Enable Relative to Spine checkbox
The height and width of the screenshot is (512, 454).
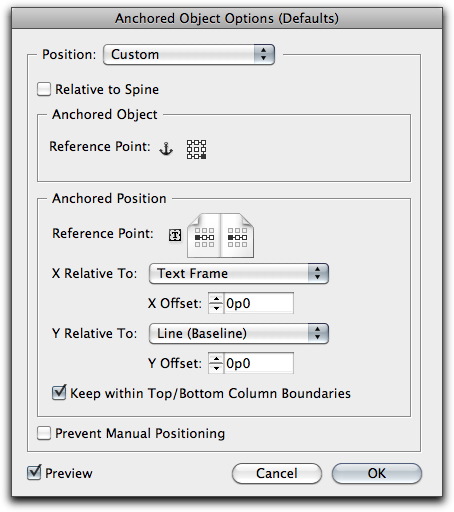pyautogui.click(x=44, y=89)
